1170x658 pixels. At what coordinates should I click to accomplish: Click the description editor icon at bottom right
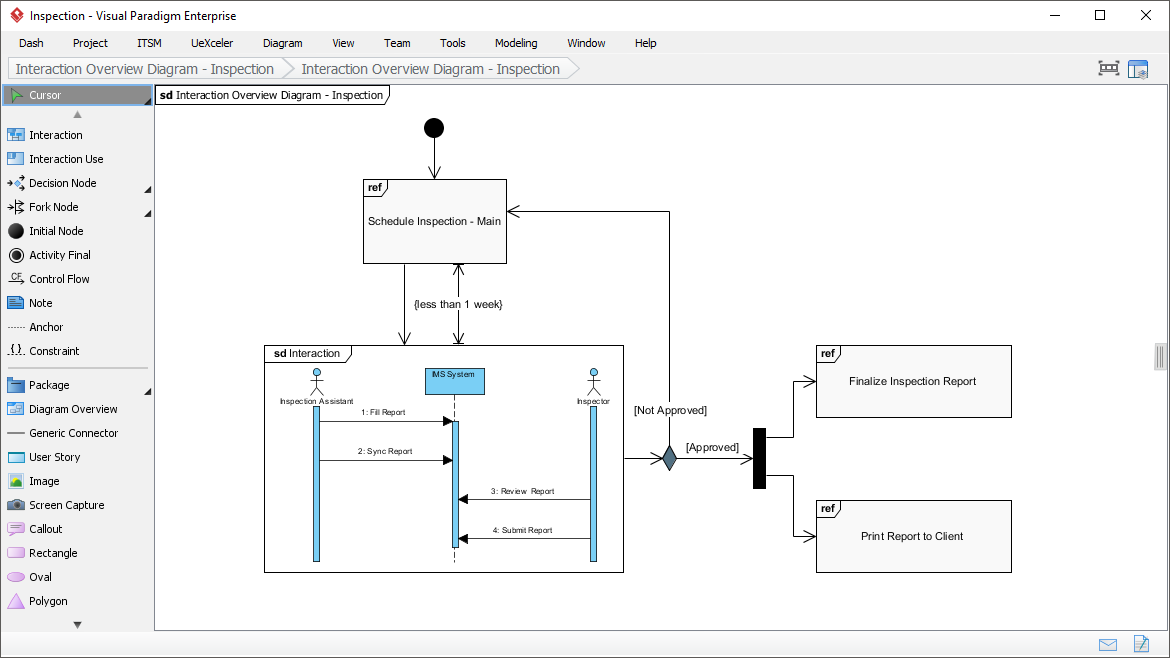1141,645
